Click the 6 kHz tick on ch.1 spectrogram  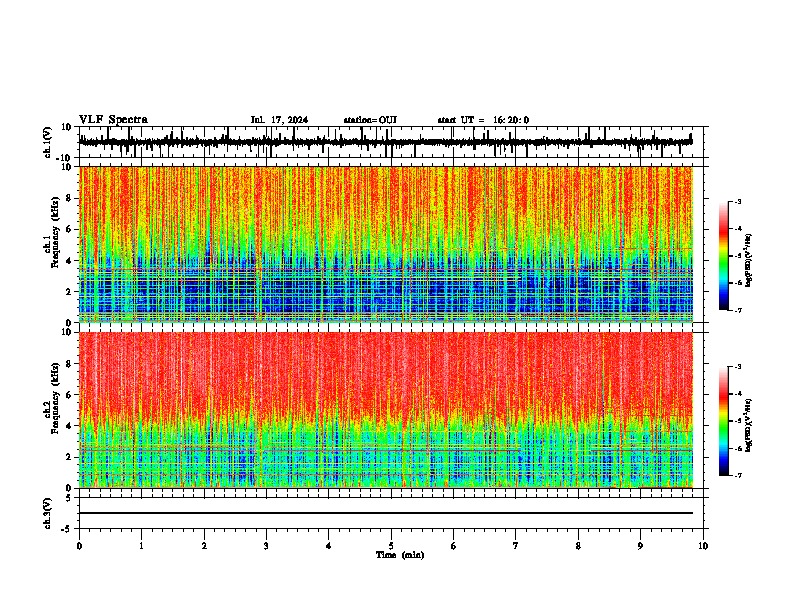(x=70, y=230)
